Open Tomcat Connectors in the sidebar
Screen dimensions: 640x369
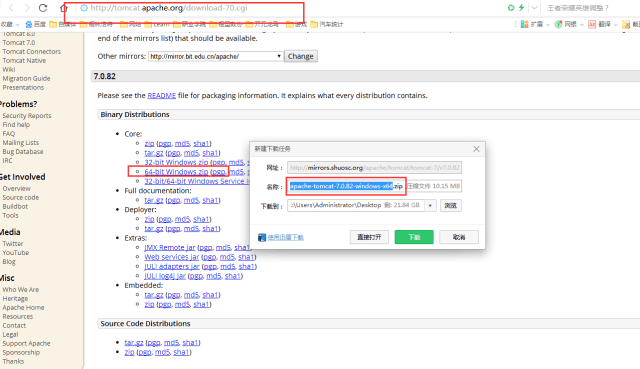pos(31,51)
